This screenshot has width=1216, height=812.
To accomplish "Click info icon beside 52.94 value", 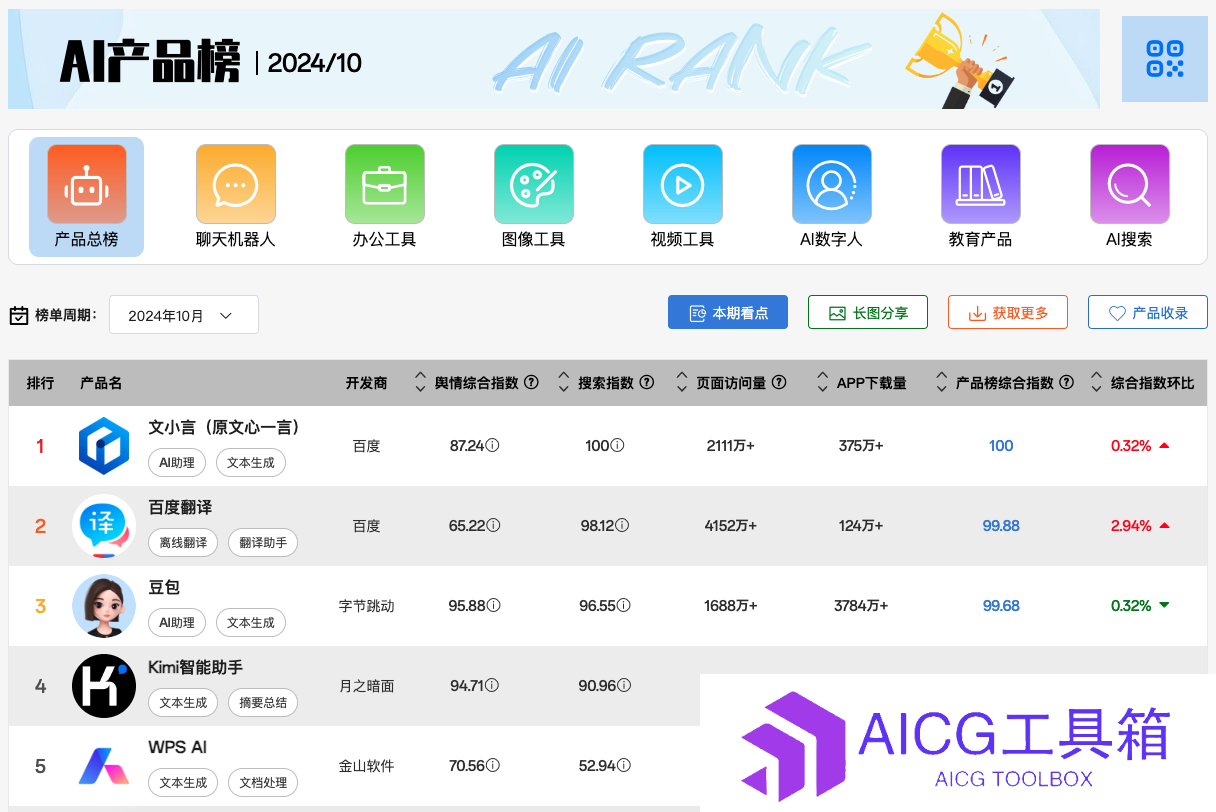I will click(x=624, y=766).
